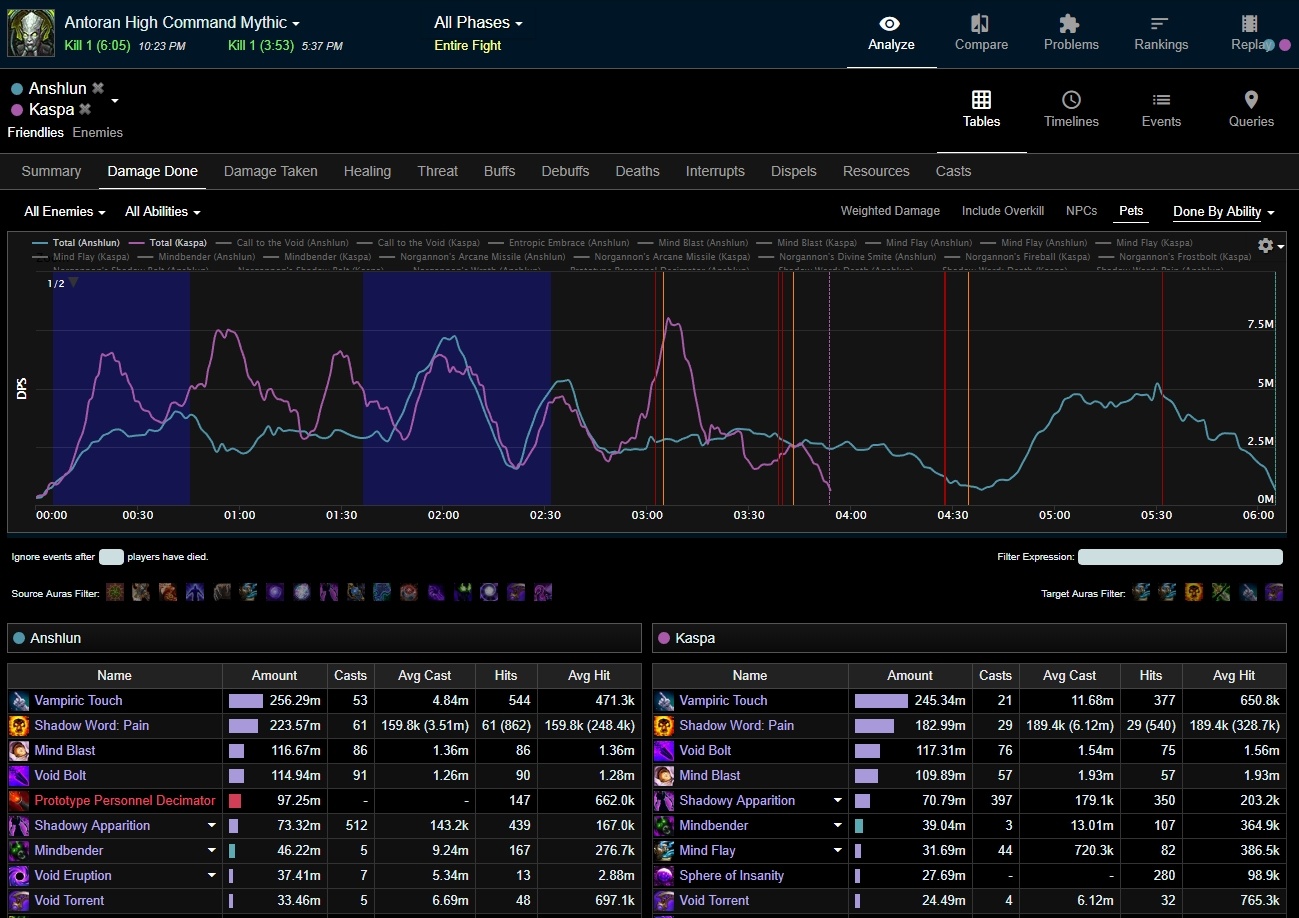Open the Healing tab
The image size is (1299, 918).
point(367,171)
